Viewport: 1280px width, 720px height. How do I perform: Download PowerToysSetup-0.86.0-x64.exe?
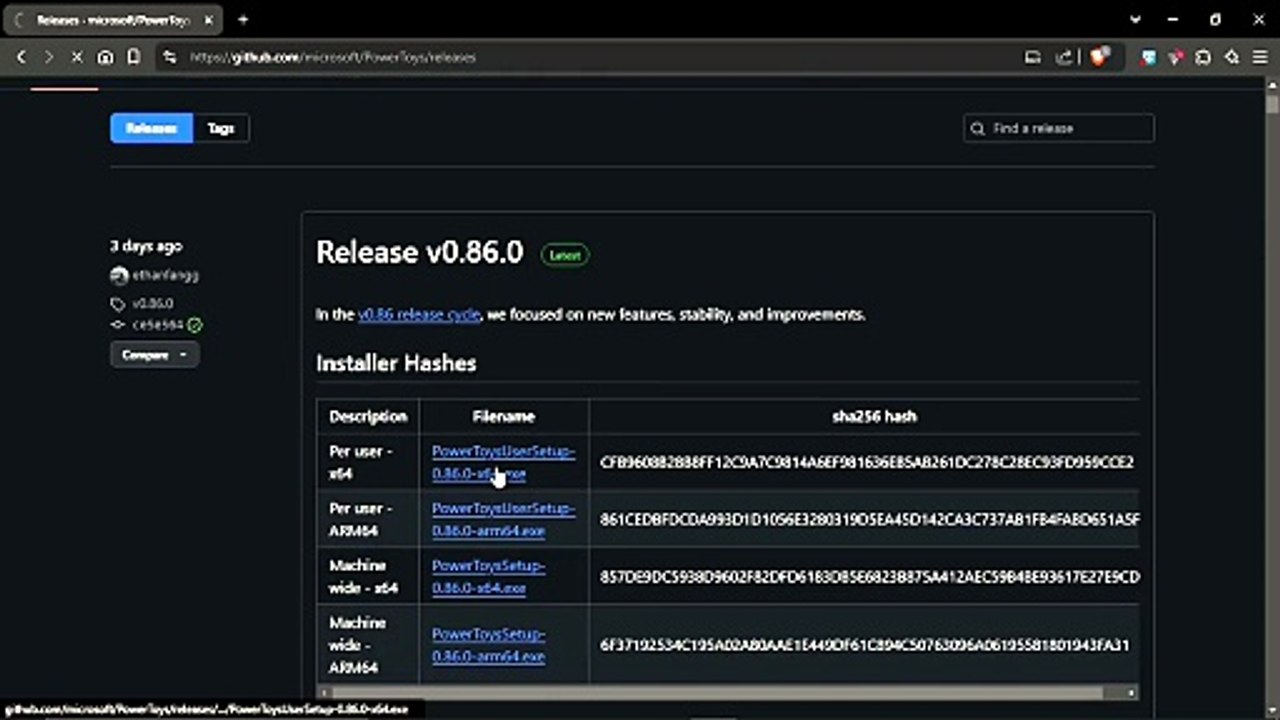(x=488, y=576)
